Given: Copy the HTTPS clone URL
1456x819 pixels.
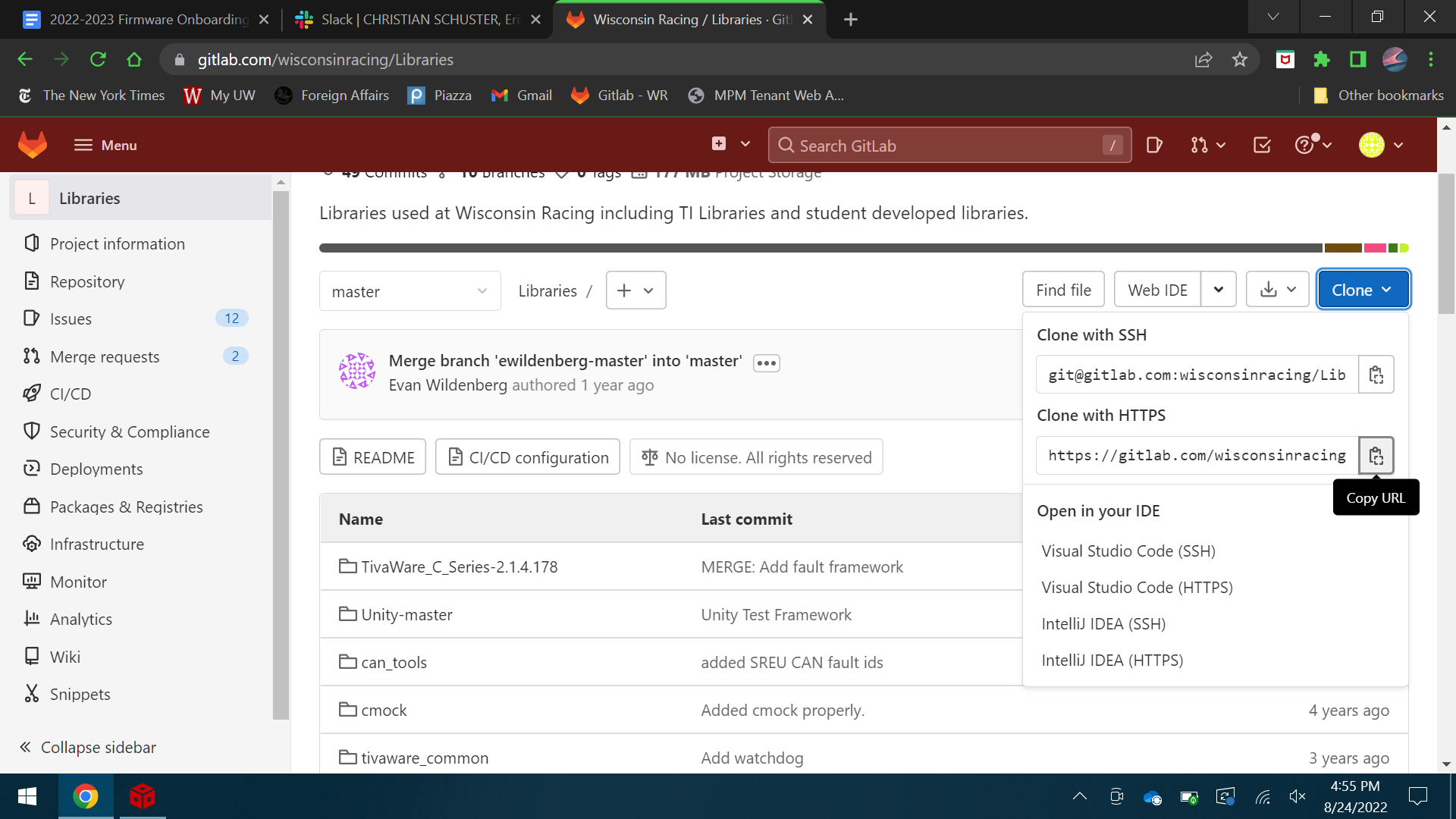Looking at the screenshot, I should pyautogui.click(x=1376, y=456).
